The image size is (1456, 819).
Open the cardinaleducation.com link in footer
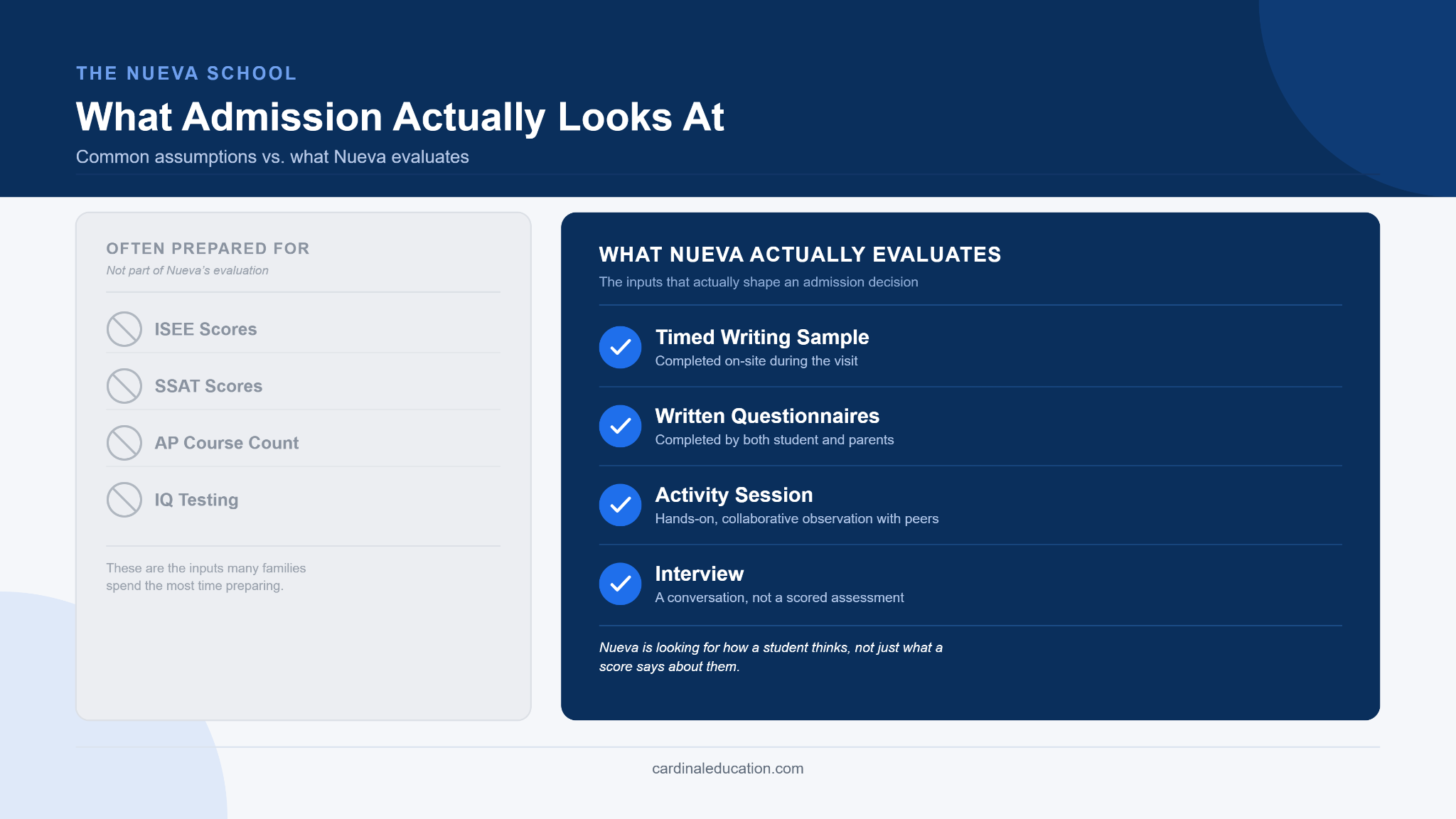click(728, 769)
